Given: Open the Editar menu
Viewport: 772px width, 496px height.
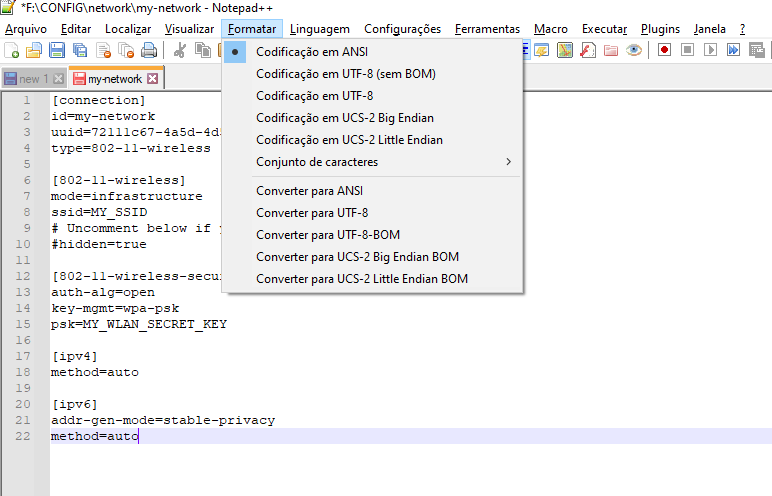Looking at the screenshot, I should click(x=76, y=29).
